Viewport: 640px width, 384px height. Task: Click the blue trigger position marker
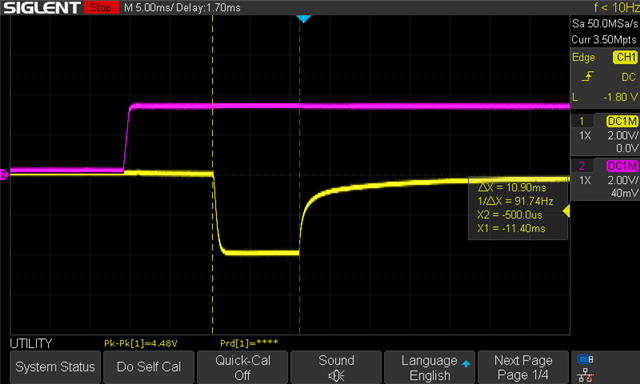click(303, 19)
